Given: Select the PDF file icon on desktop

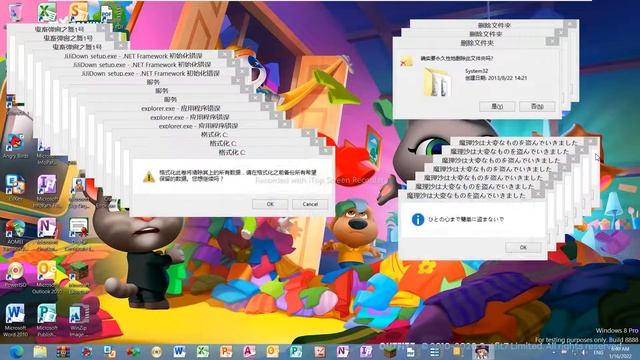Looking at the screenshot, I should point(107,13).
